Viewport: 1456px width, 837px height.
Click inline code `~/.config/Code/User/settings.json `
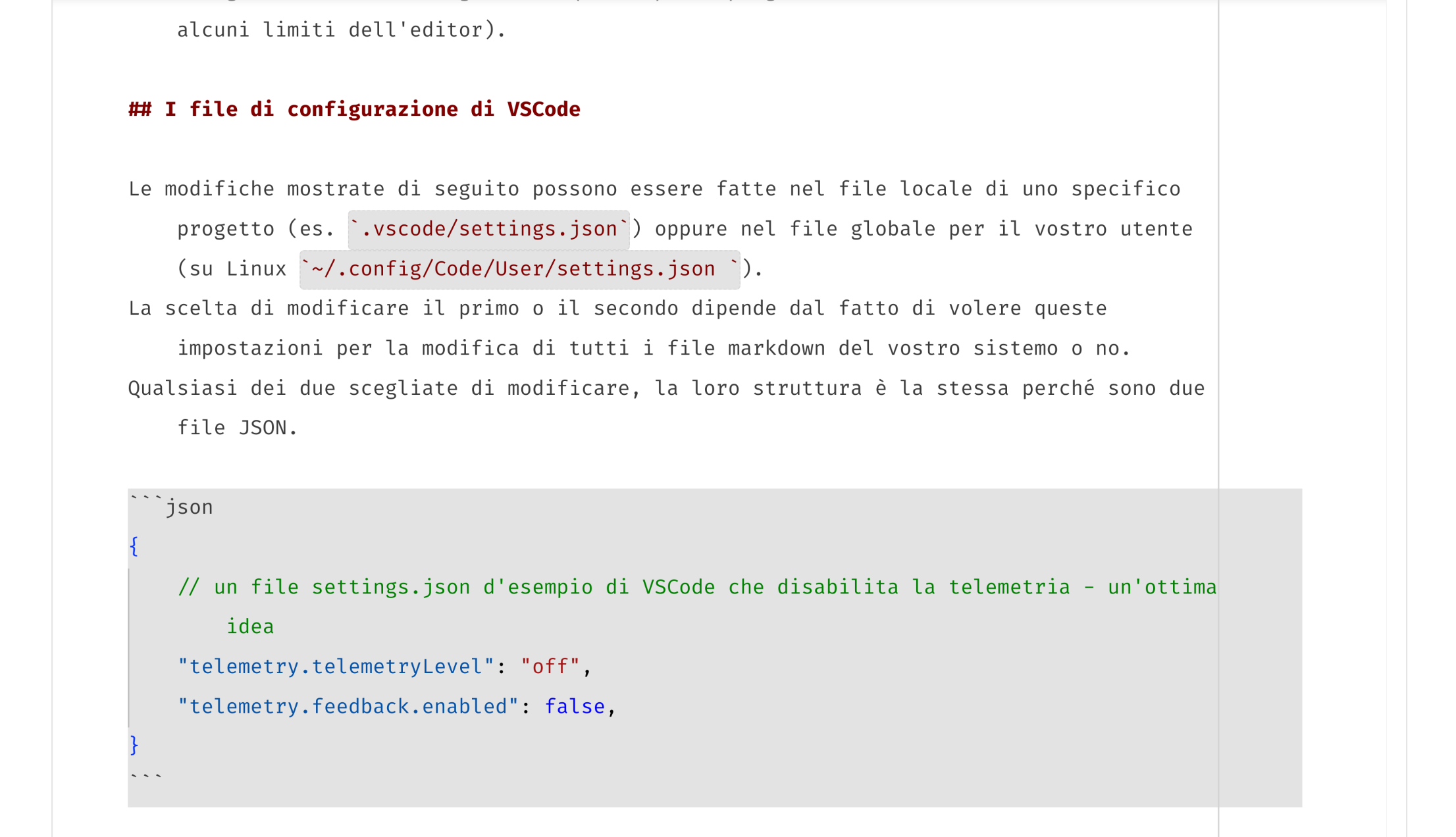pyautogui.click(x=519, y=269)
